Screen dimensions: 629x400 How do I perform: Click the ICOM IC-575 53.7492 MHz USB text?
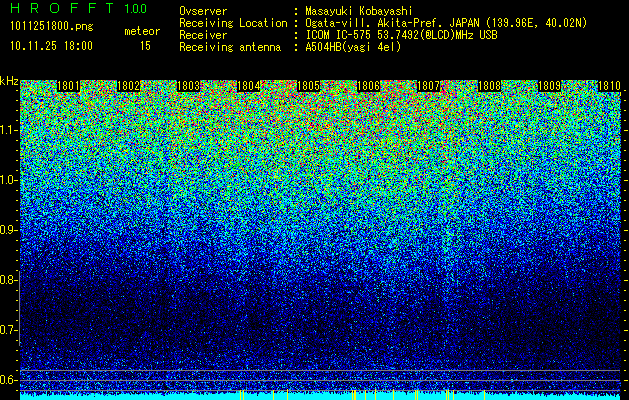401,35
